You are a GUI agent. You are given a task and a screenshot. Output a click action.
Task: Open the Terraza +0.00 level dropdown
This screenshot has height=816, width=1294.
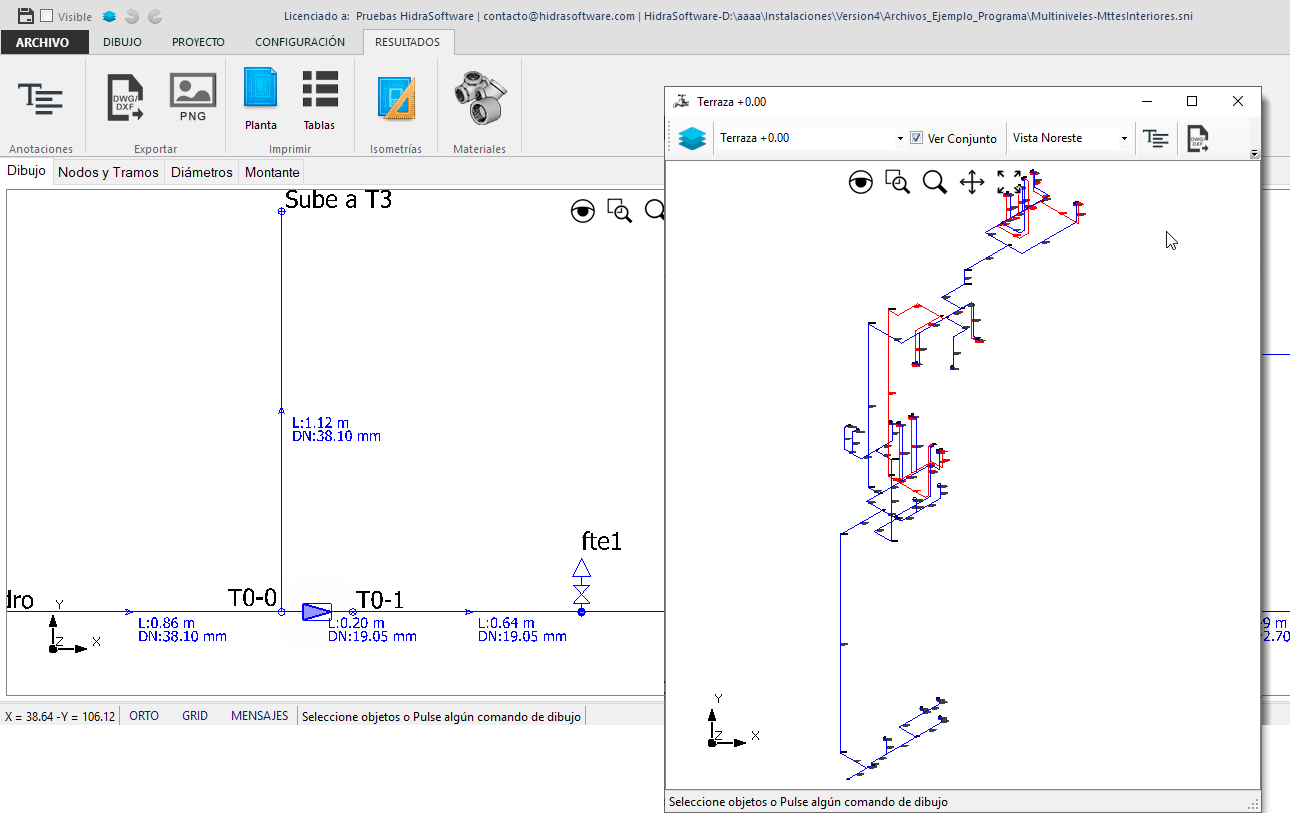tap(810, 138)
